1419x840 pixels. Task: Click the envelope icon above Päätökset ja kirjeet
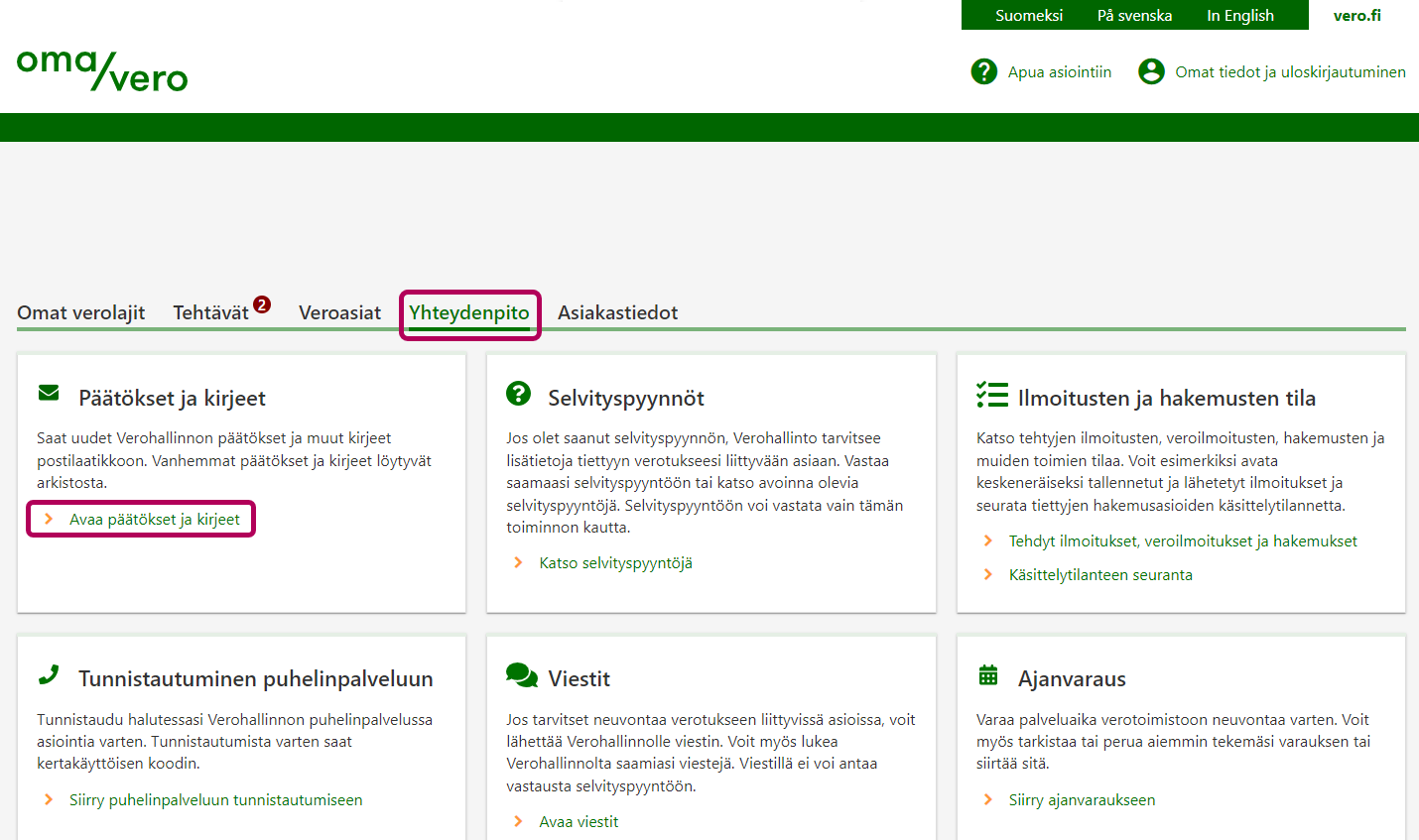click(49, 391)
